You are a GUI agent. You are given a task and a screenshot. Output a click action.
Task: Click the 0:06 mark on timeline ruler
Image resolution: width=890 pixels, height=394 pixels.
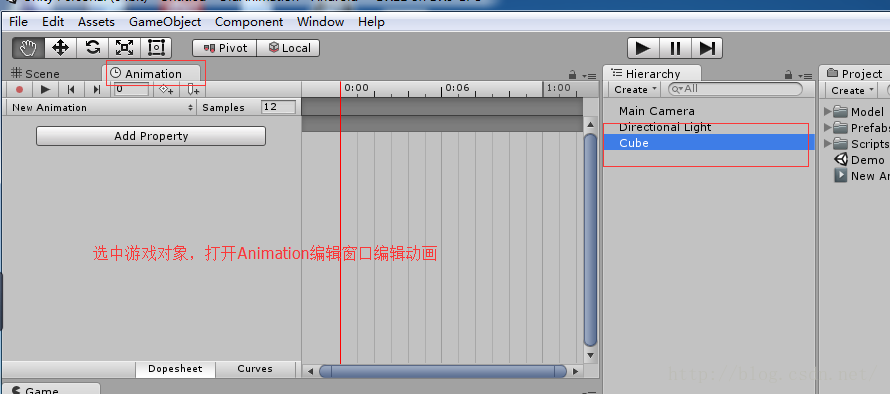pyautogui.click(x=457, y=88)
